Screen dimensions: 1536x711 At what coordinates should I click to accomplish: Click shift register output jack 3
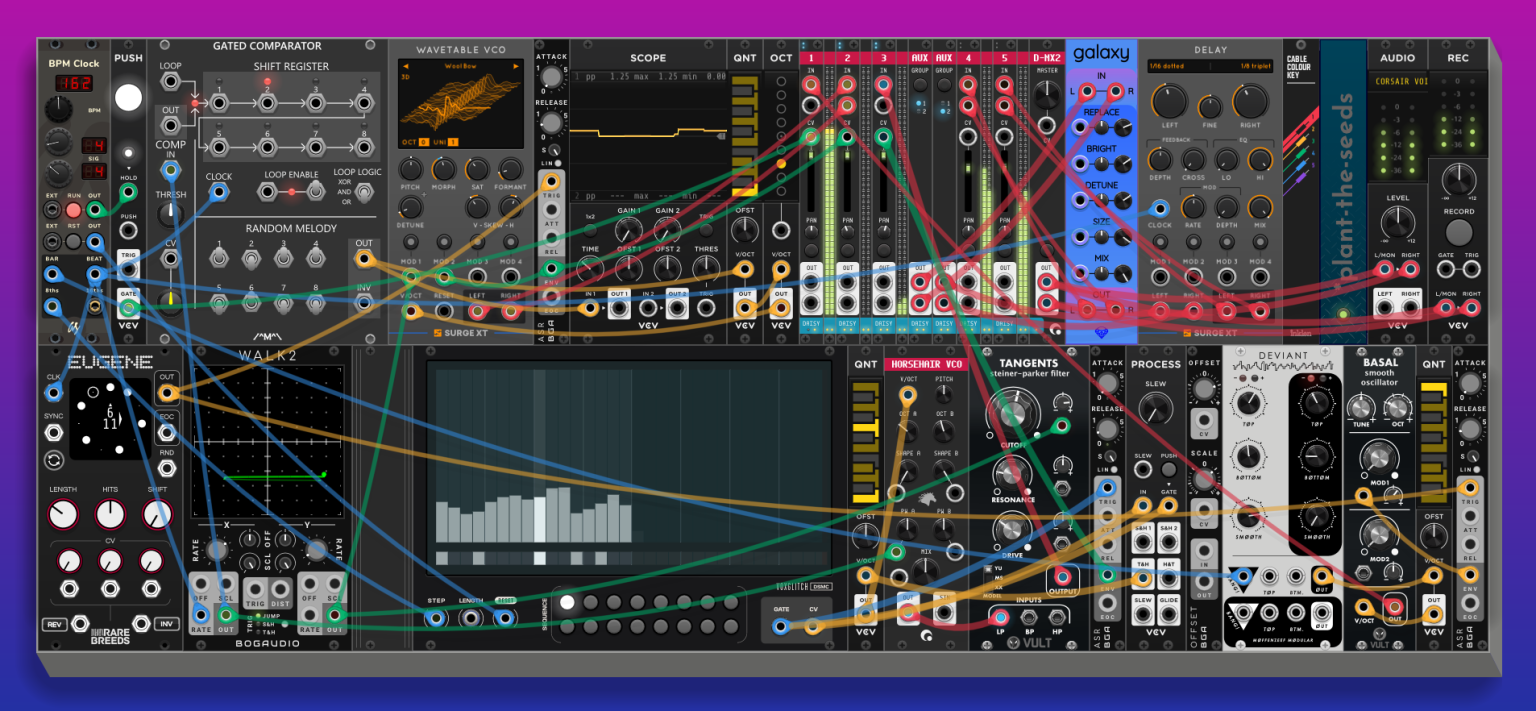316,103
